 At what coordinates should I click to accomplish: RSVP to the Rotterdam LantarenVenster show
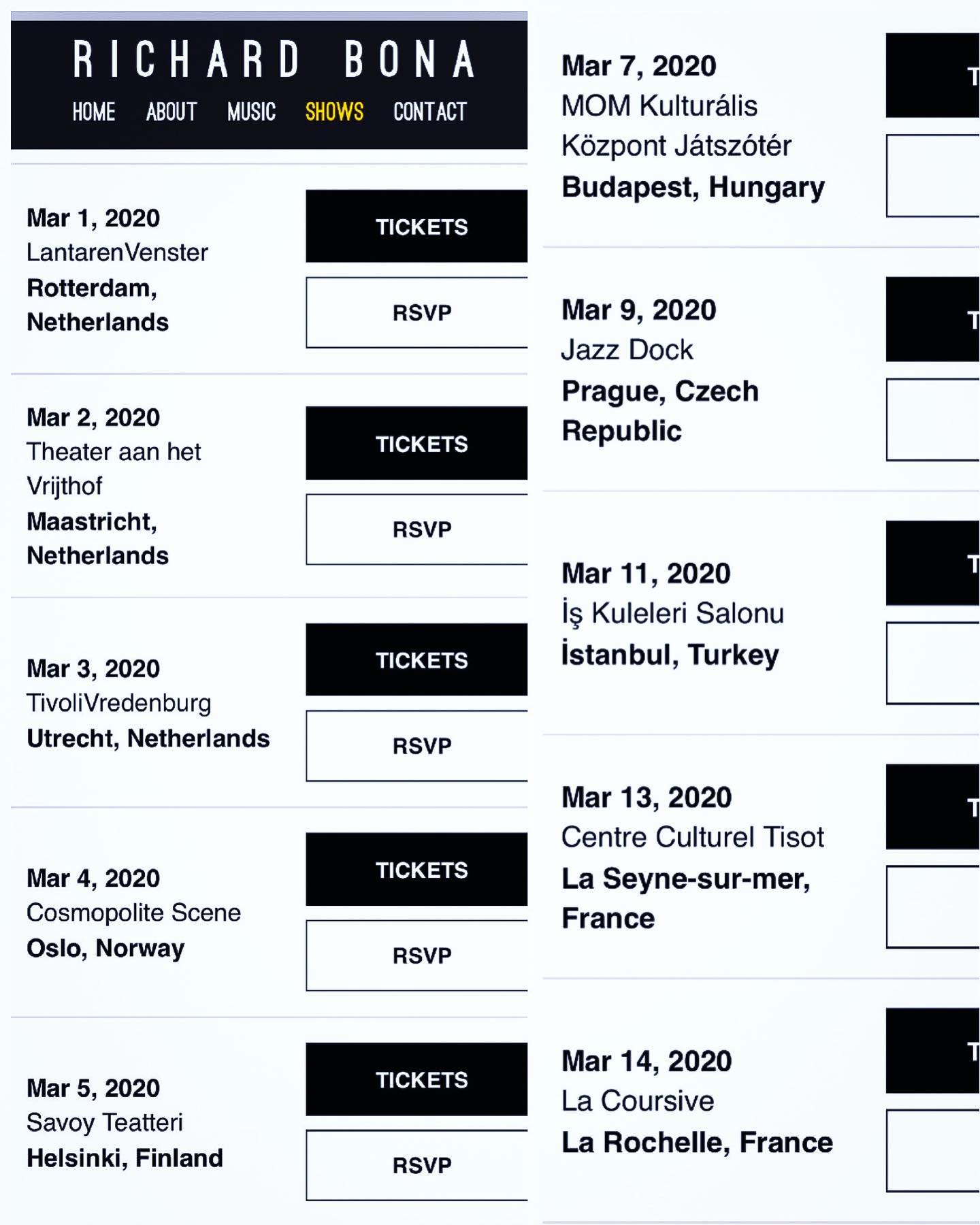416,312
